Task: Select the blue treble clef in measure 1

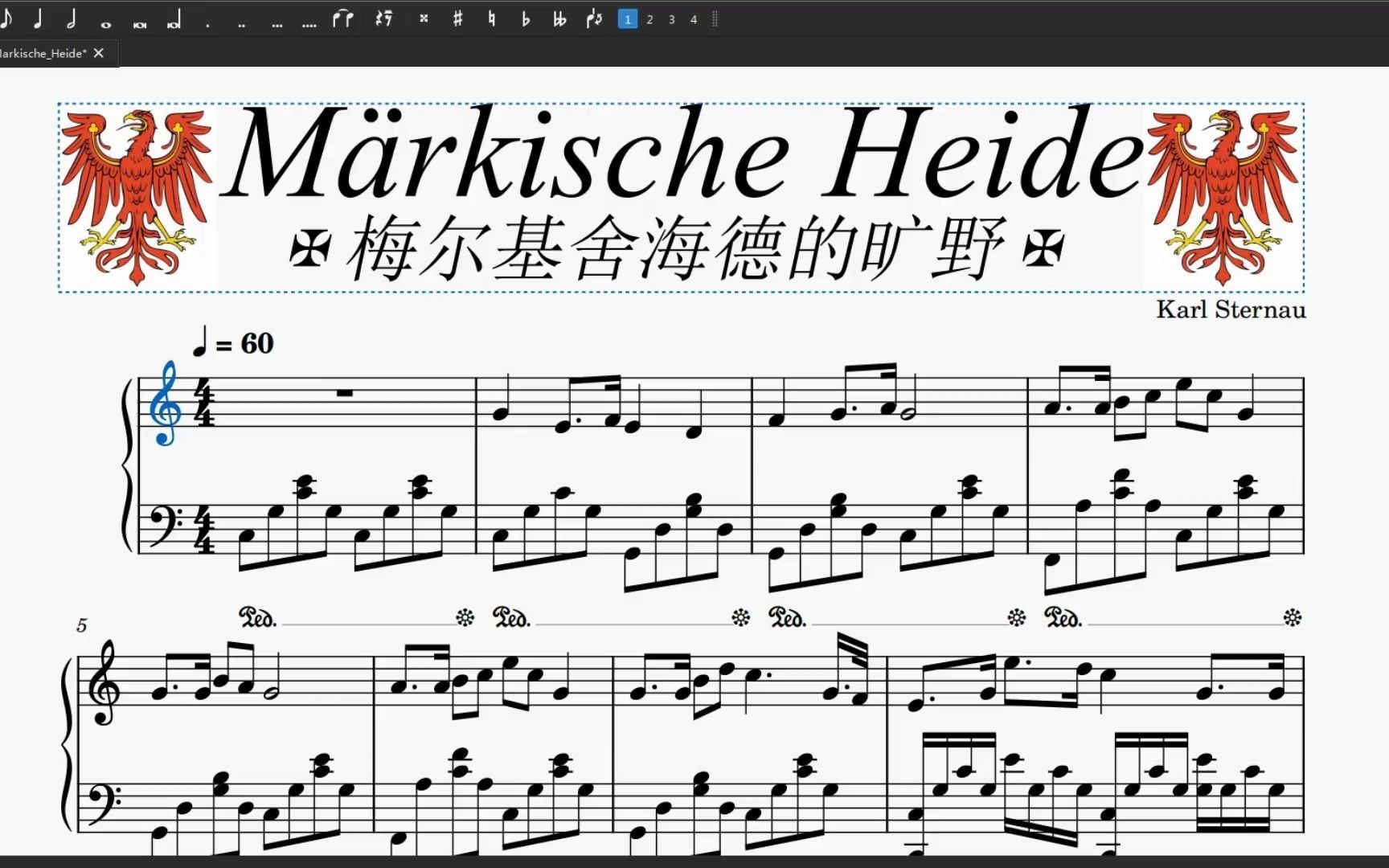Action: pyautogui.click(x=166, y=403)
